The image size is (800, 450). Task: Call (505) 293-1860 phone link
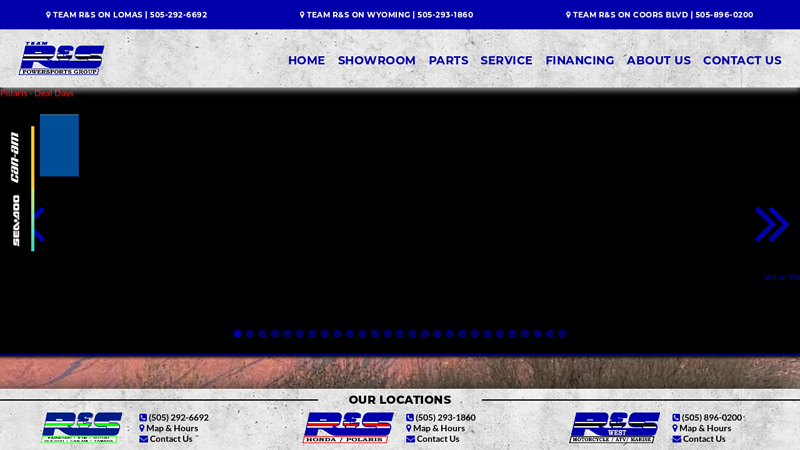click(445, 417)
